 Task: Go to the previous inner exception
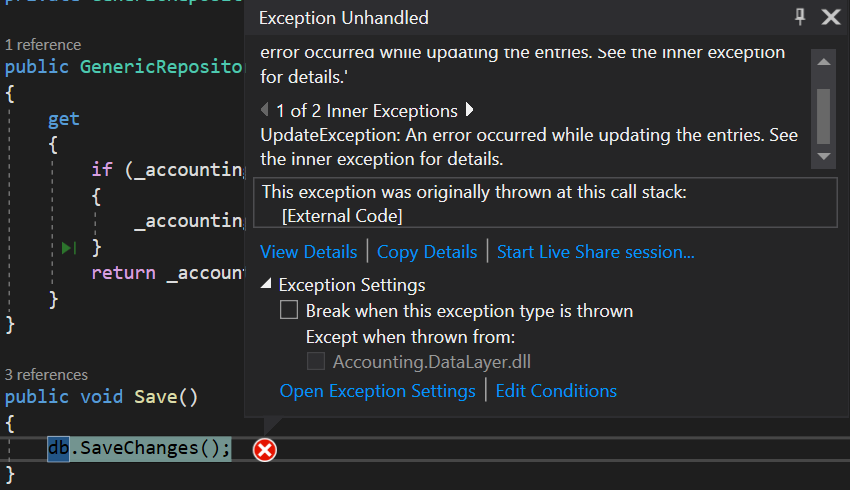265,111
